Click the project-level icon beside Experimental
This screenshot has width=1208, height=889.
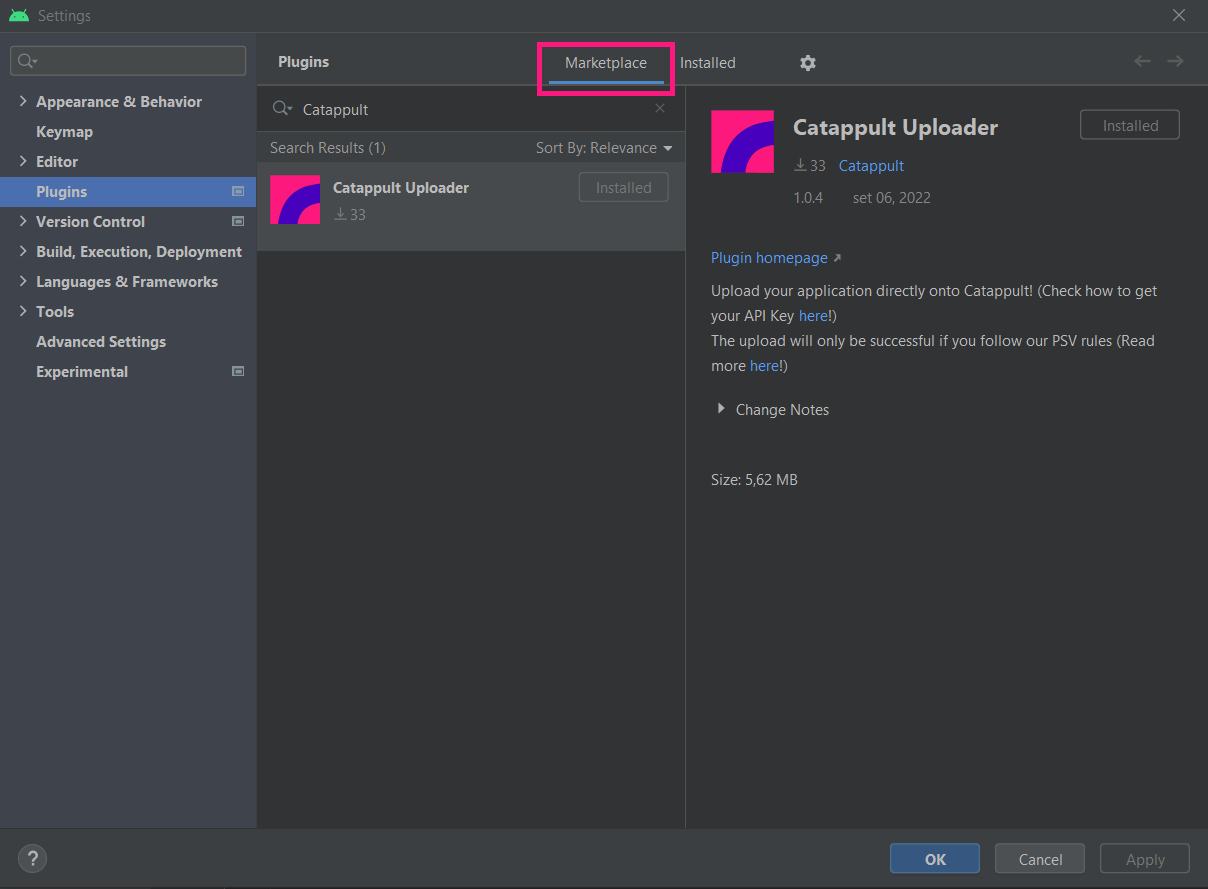tap(238, 371)
